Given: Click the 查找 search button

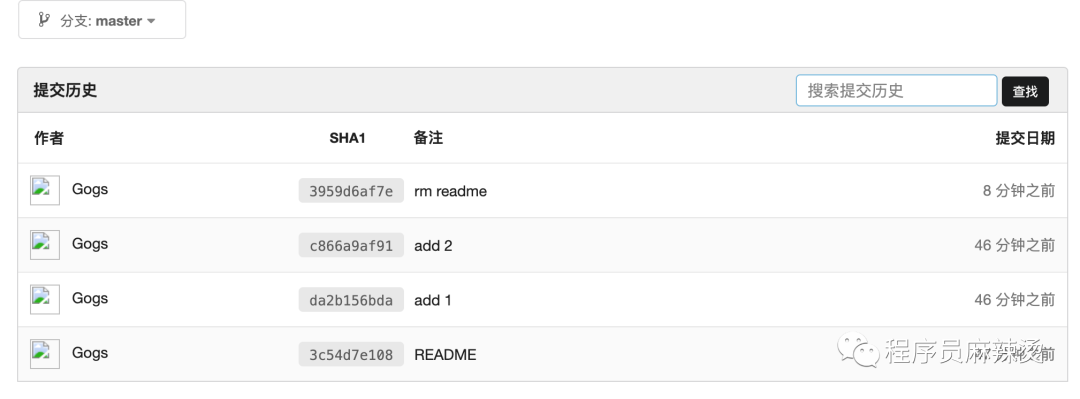Looking at the screenshot, I should (1025, 91).
